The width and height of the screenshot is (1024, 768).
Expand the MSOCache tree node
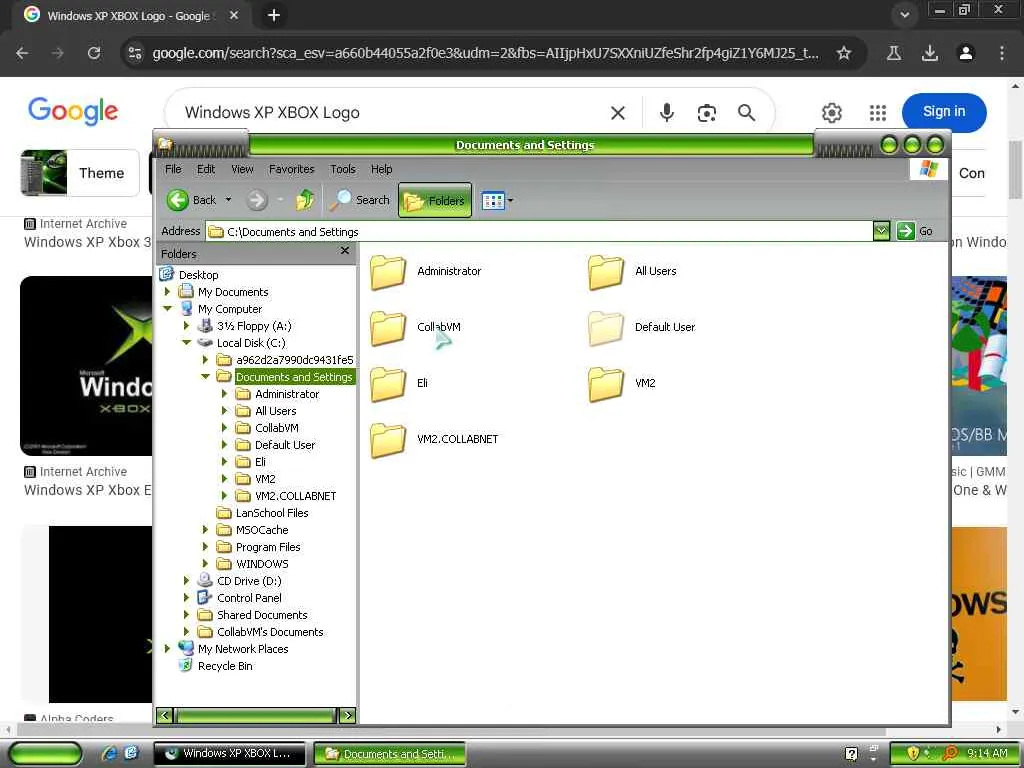click(205, 529)
